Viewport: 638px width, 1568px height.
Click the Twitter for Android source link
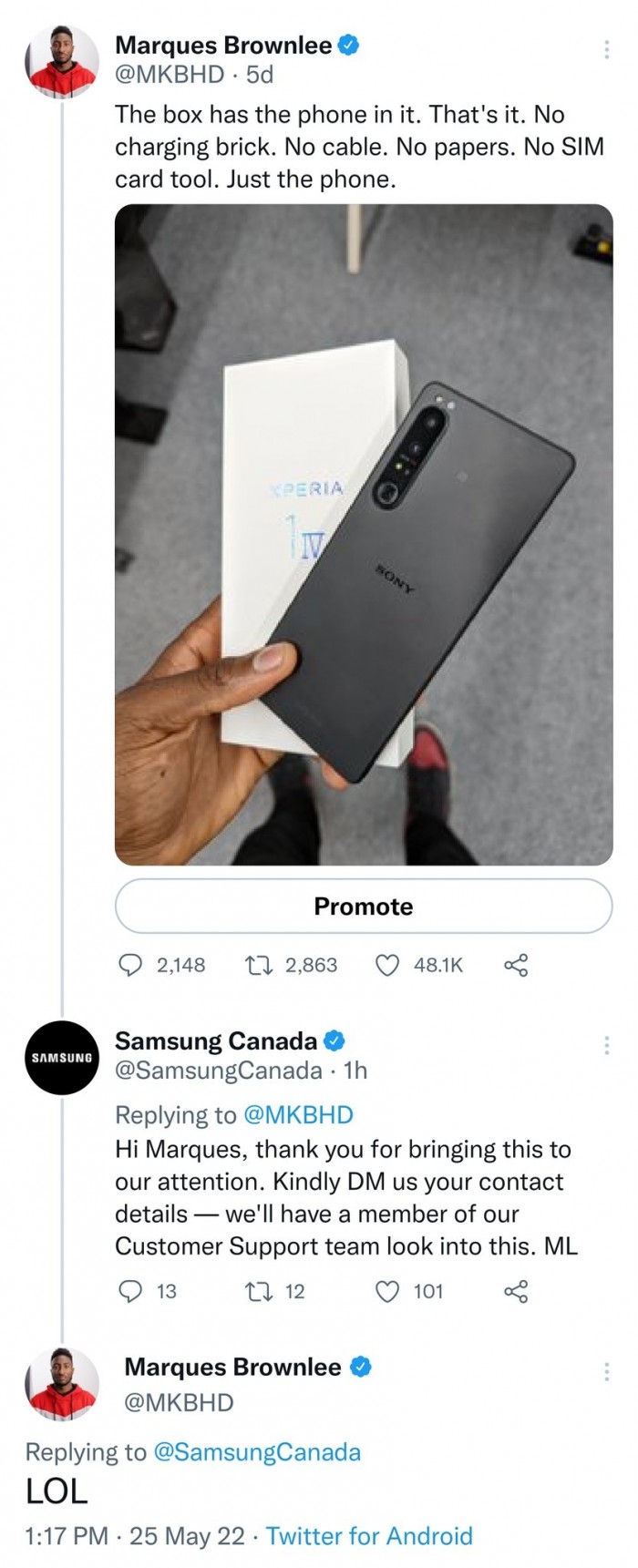tap(369, 1535)
